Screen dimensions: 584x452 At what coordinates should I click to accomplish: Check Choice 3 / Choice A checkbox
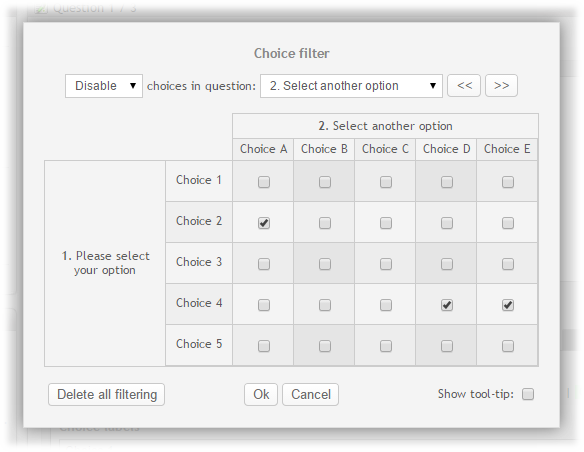pyautogui.click(x=264, y=264)
